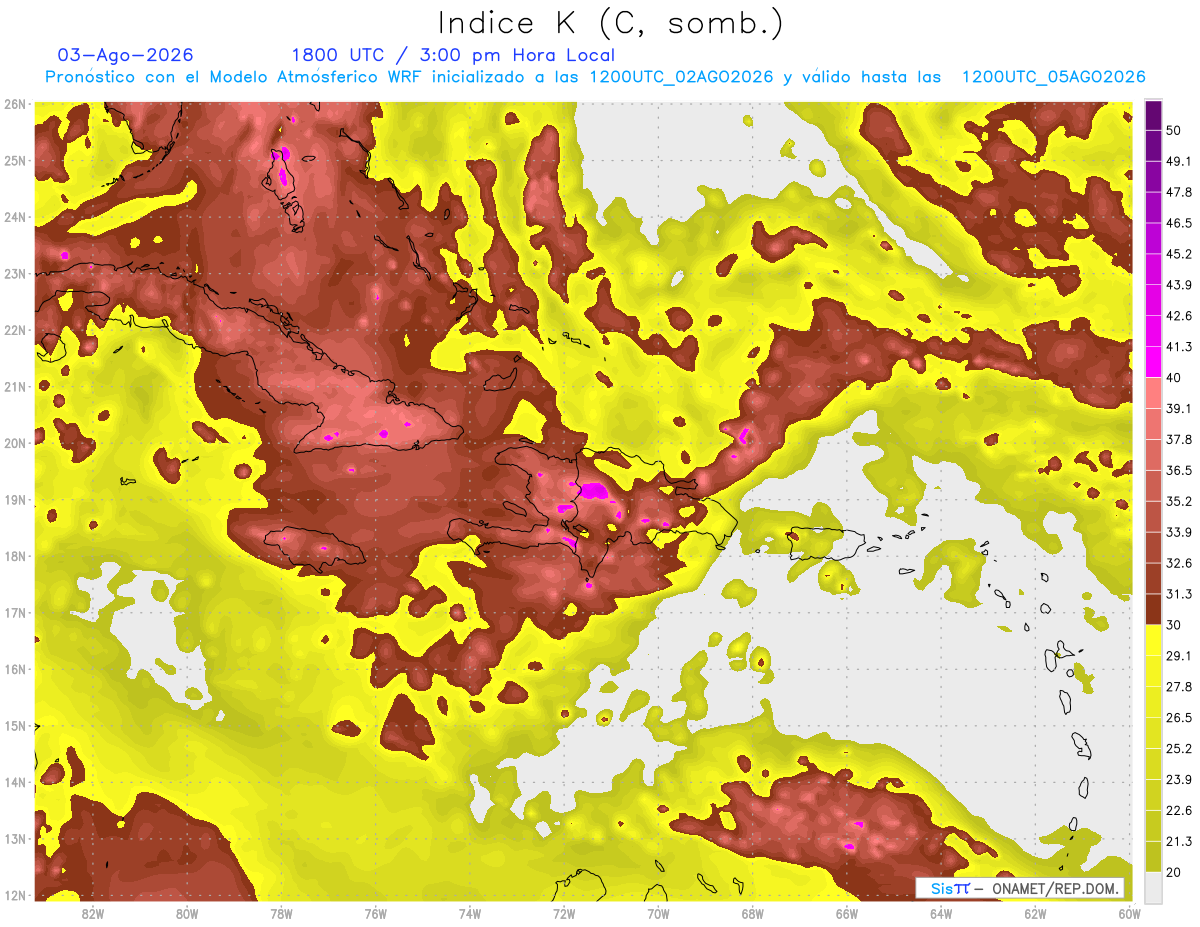Click the '42.6' color scale label
This screenshot has width=1200, height=927.
(1179, 316)
